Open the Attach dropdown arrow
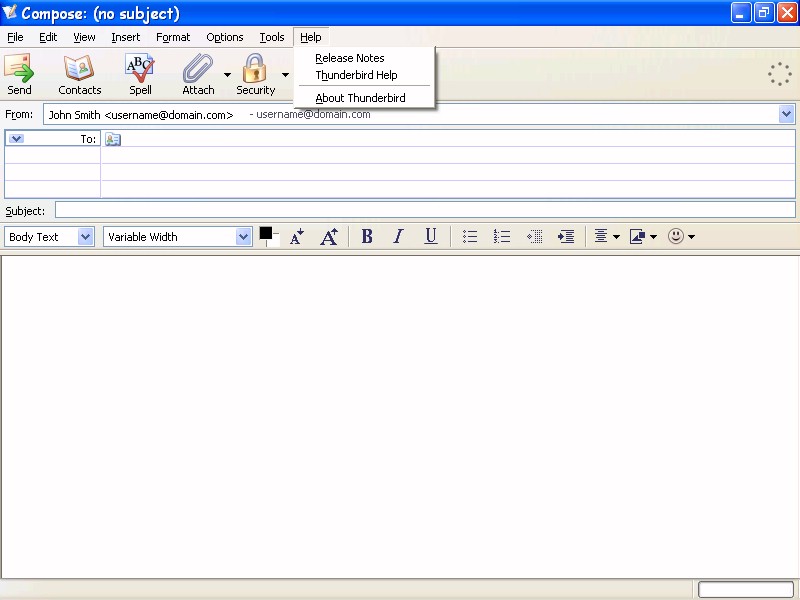800x600 pixels. (x=228, y=75)
